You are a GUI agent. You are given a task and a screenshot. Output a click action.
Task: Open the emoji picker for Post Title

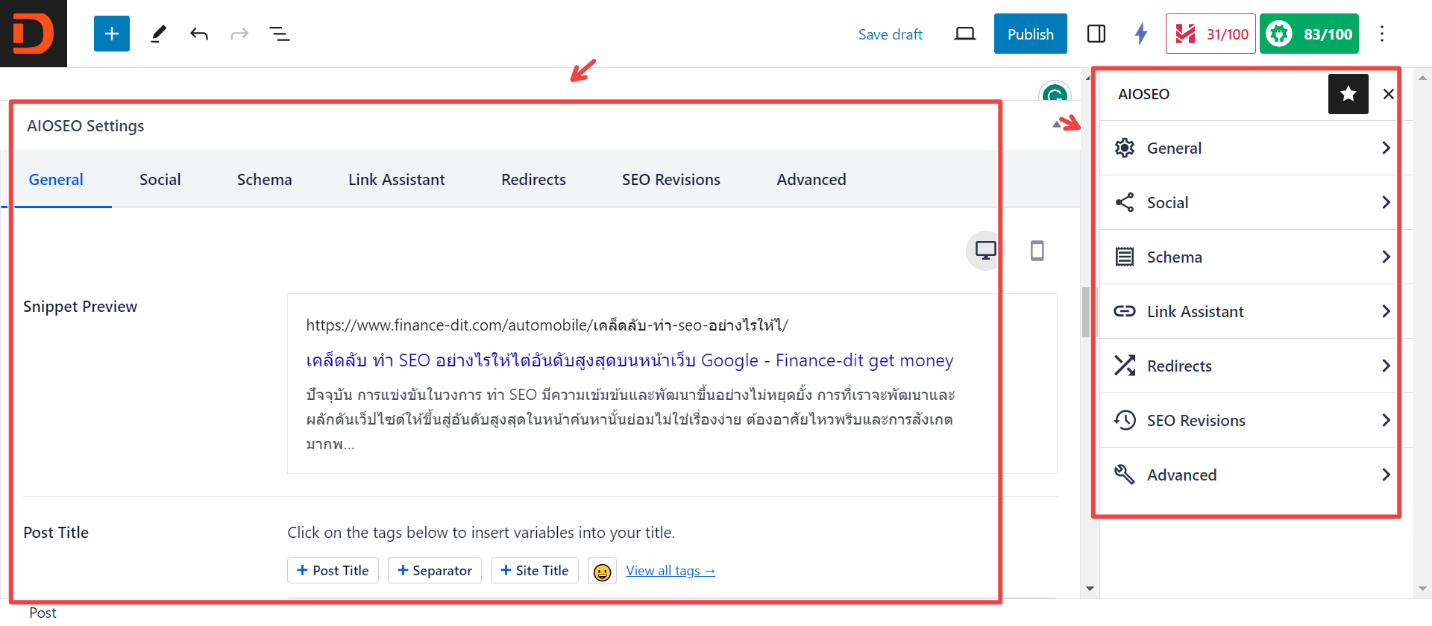coord(602,571)
